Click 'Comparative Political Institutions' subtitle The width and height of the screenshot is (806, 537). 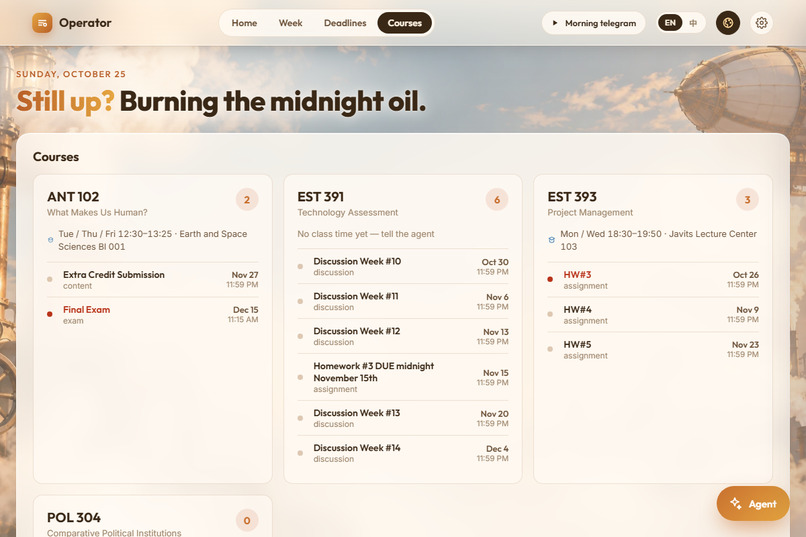[114, 533]
